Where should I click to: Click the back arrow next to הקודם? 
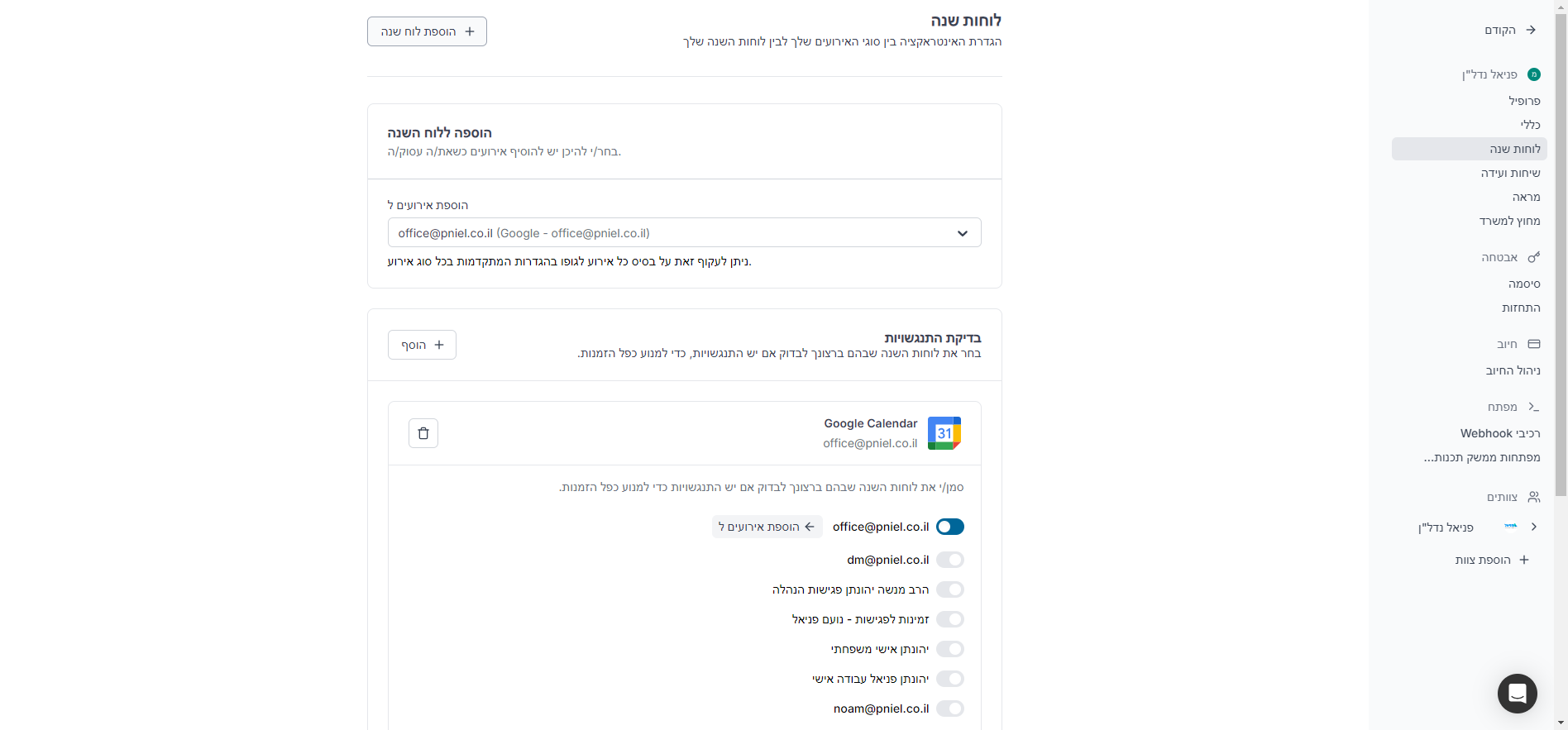pos(1531,30)
